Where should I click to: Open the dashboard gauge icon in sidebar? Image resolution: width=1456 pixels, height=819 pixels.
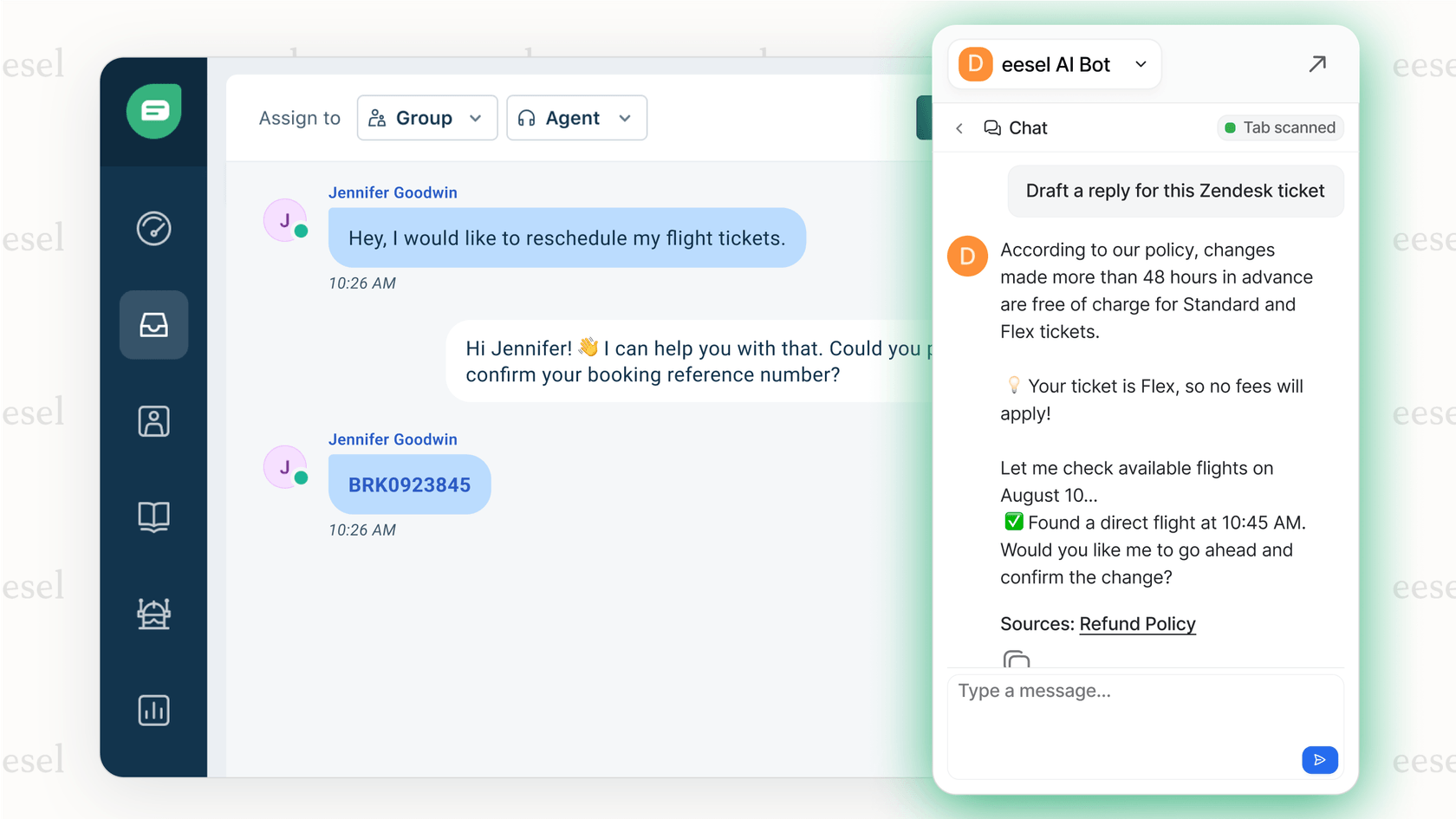pos(154,229)
